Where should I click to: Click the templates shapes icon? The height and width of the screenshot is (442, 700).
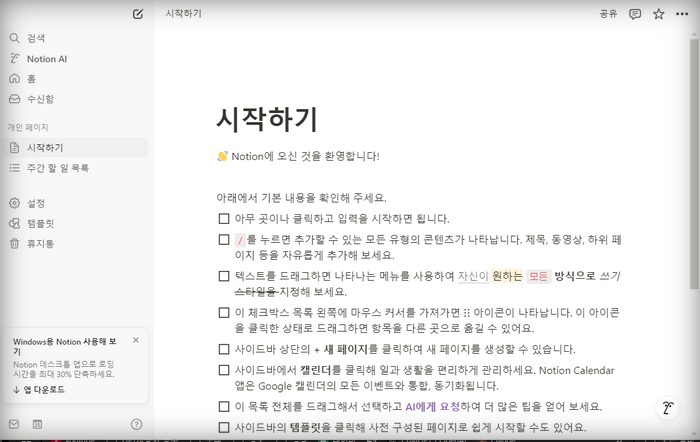pyautogui.click(x=15, y=223)
